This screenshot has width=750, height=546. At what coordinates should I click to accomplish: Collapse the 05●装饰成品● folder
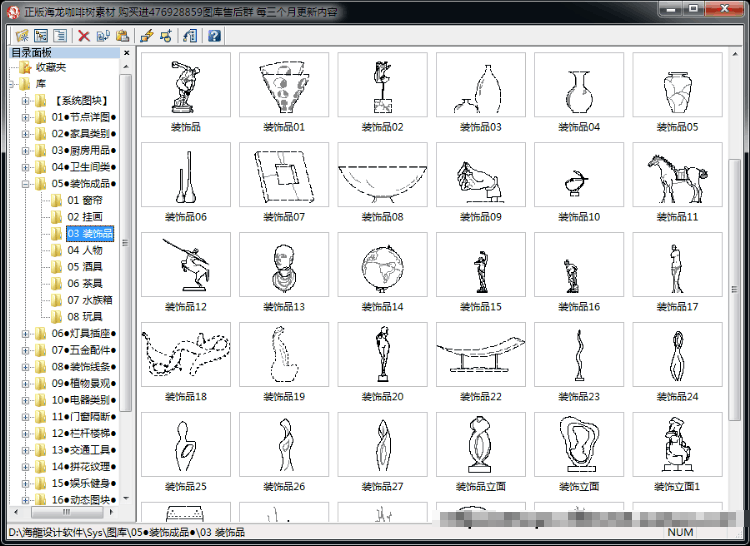tap(25, 184)
